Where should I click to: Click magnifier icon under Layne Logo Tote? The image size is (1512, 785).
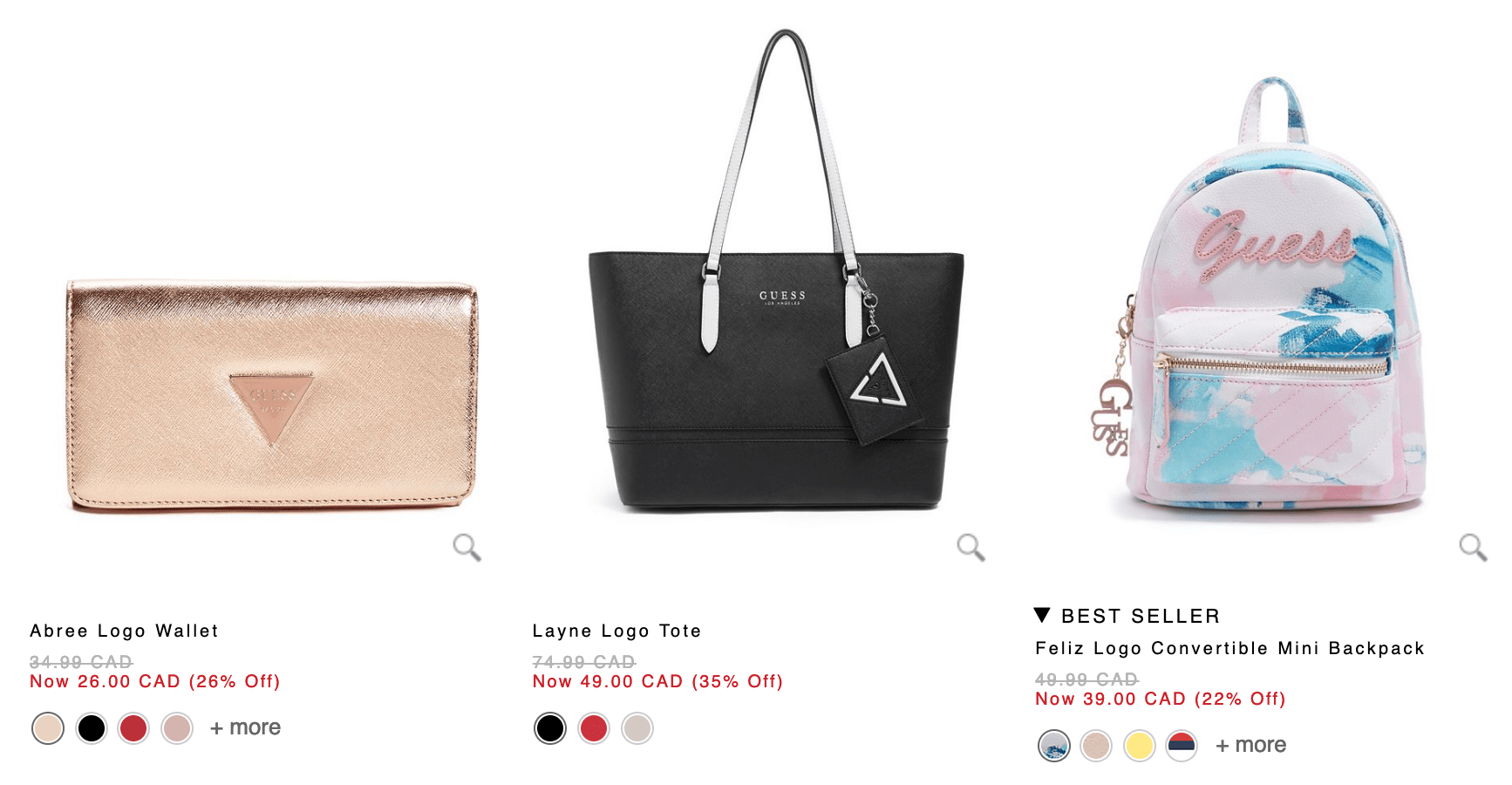coord(971,548)
